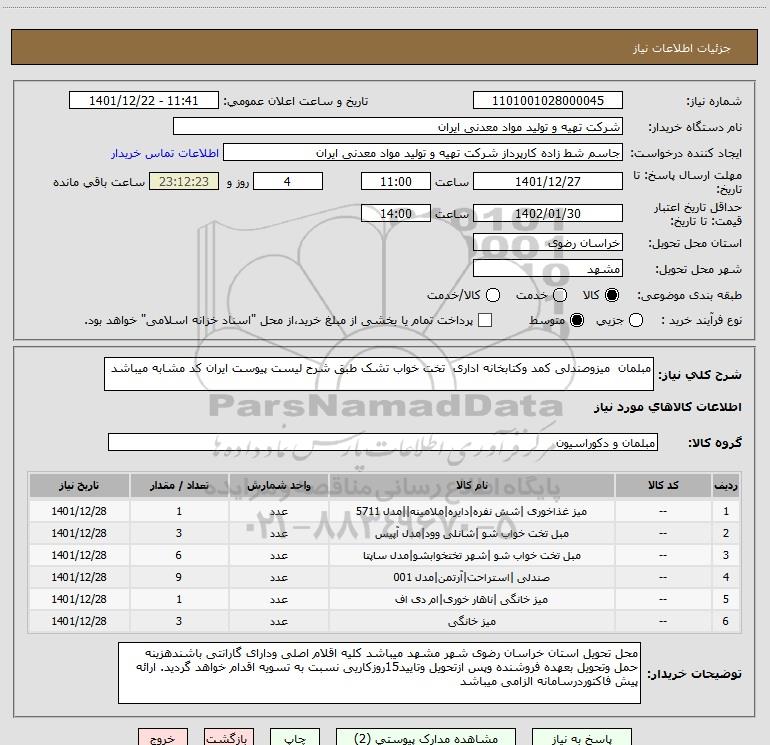This screenshot has width=770, height=745.
Task: Click the نام کالا column header
Action: pyautogui.click(x=471, y=485)
